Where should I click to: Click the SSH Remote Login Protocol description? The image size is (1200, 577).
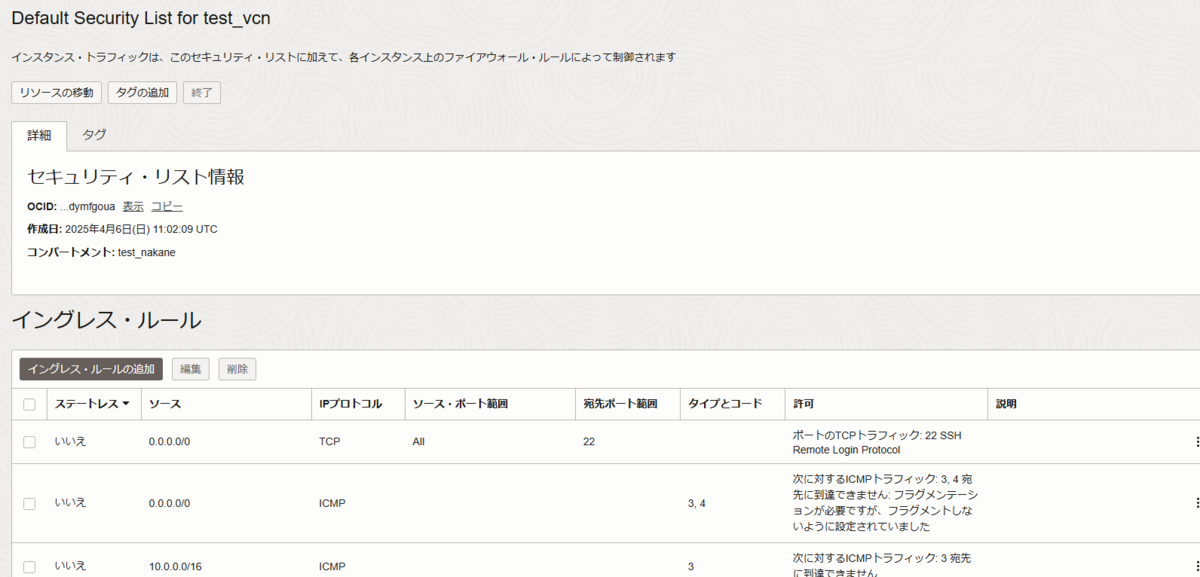coord(877,442)
